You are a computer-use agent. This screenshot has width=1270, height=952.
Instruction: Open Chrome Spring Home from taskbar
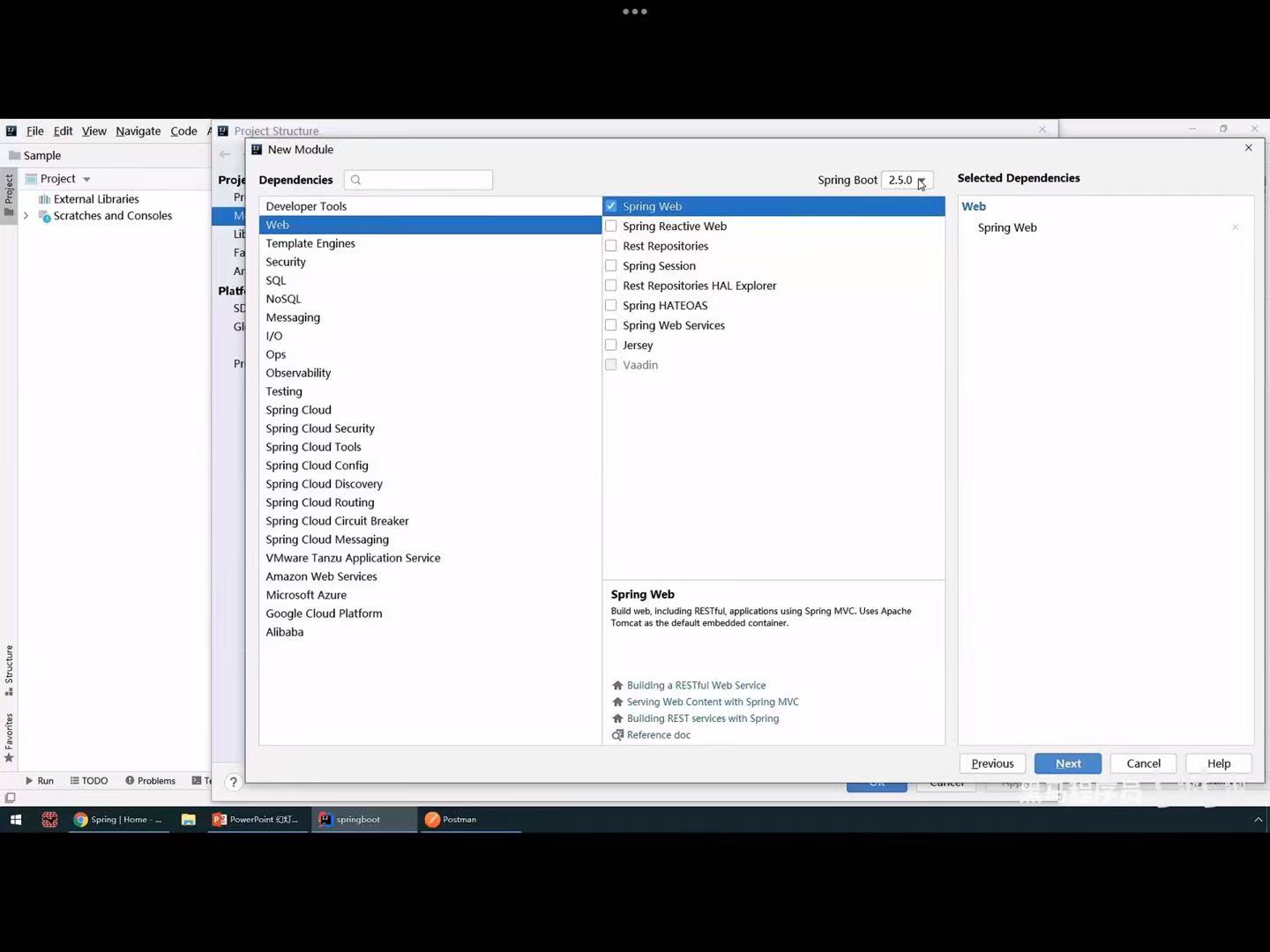tap(117, 820)
